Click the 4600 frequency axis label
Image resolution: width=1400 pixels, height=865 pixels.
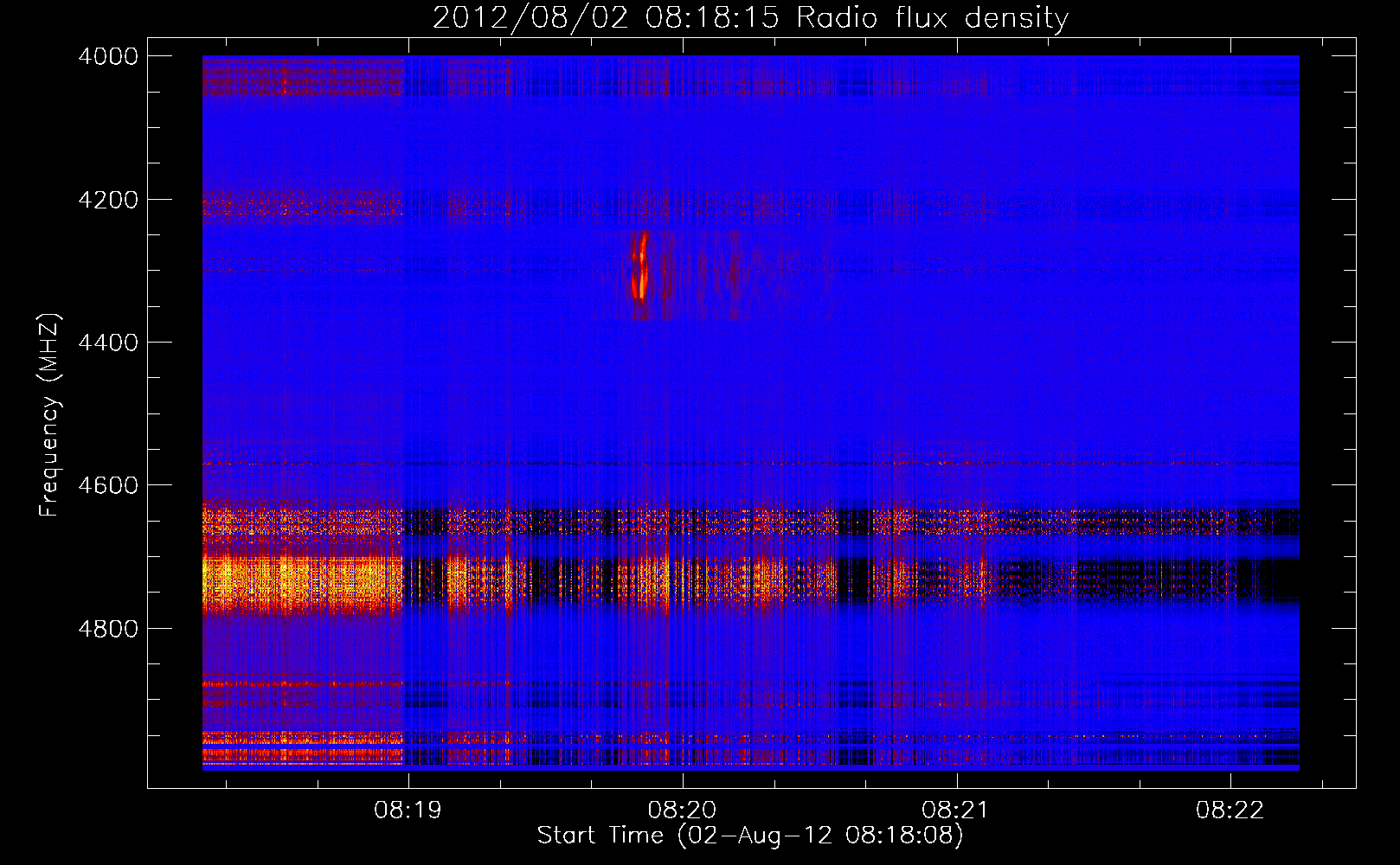point(108,485)
